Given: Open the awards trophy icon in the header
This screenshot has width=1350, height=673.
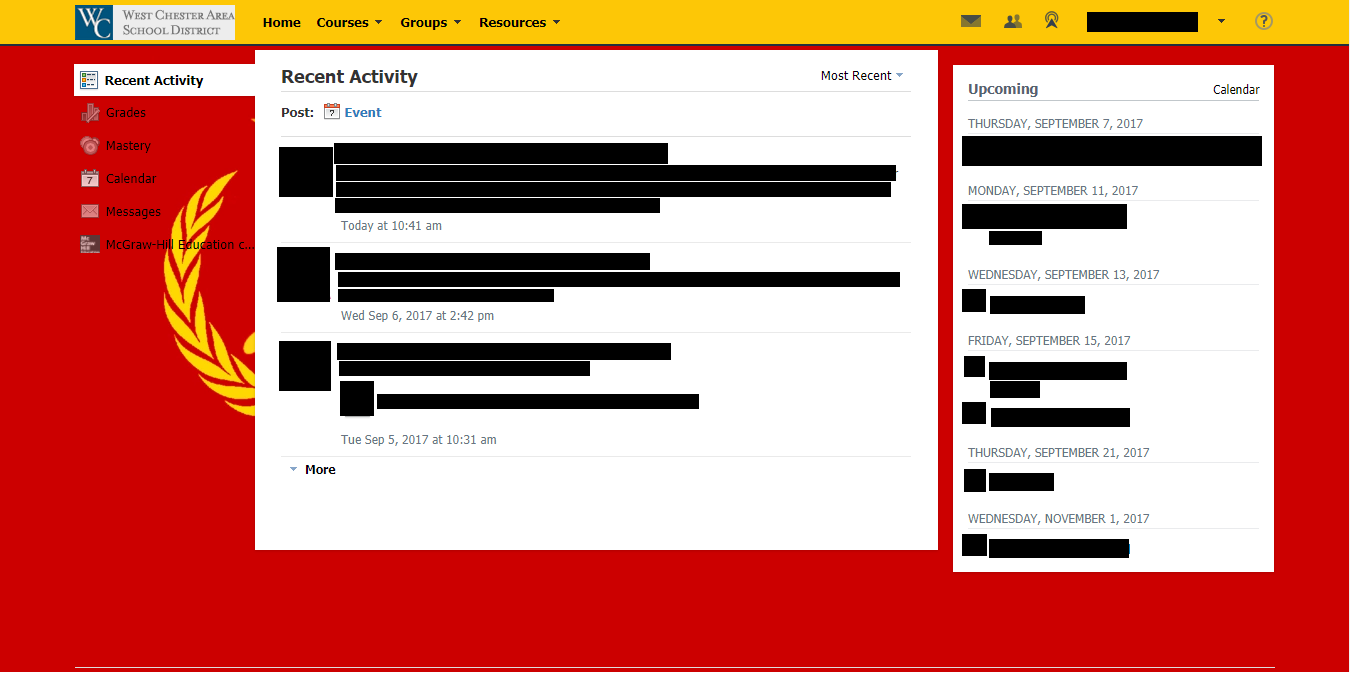Looking at the screenshot, I should click(1051, 20).
